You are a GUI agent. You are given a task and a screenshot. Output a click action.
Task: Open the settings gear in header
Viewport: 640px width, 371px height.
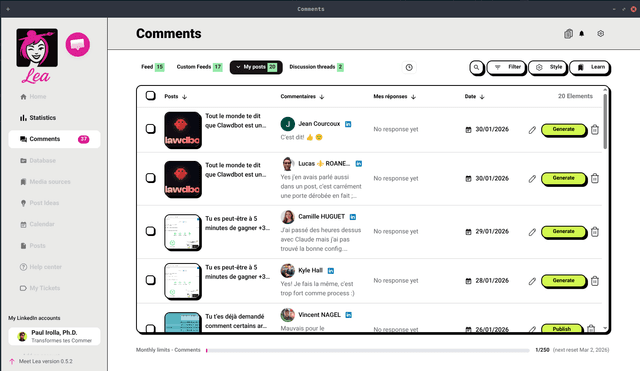600,34
